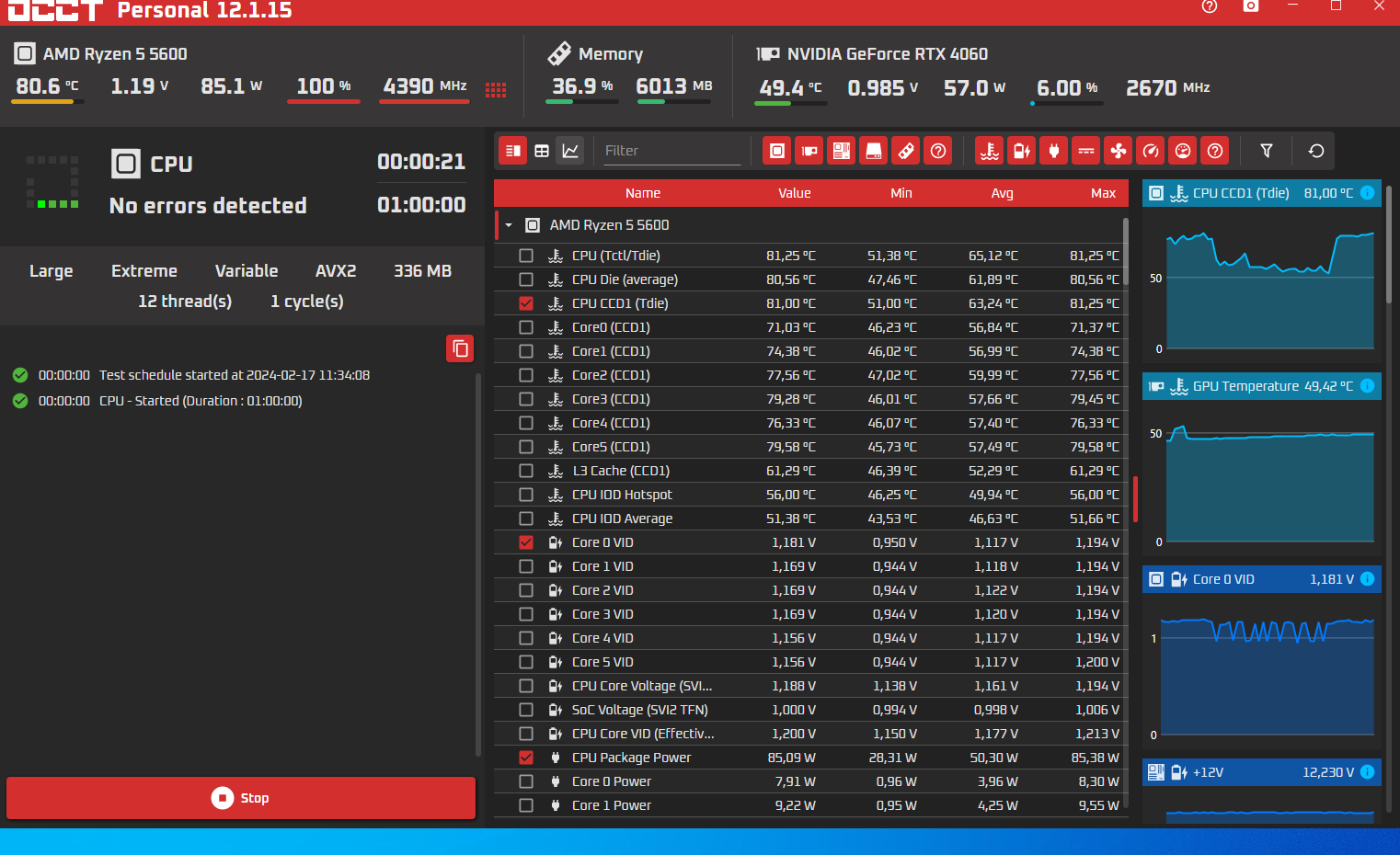
Task: Stop the running CPU test
Action: click(241, 798)
